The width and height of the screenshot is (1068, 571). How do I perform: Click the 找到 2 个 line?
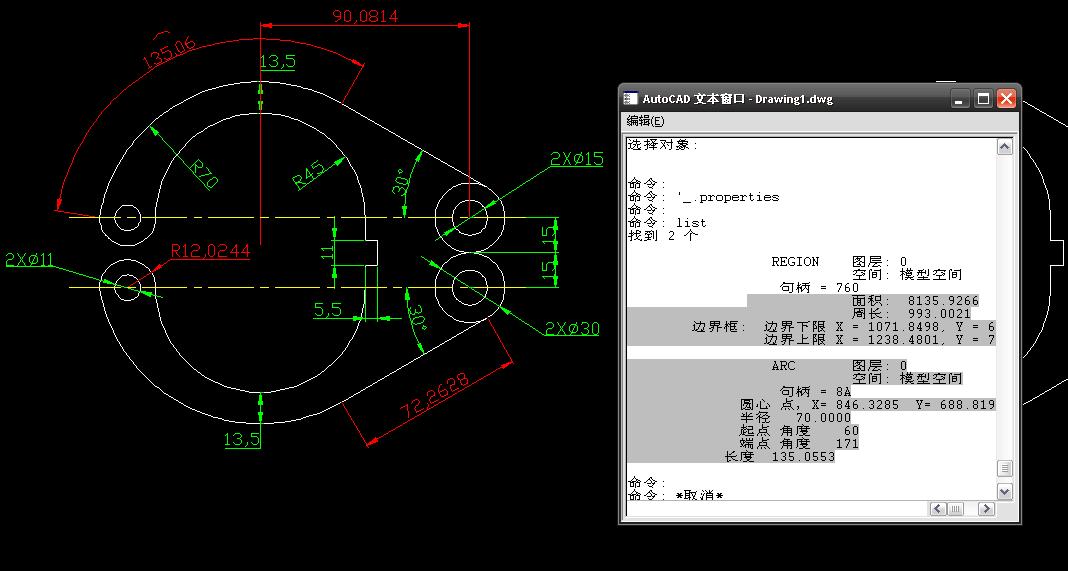pos(663,236)
